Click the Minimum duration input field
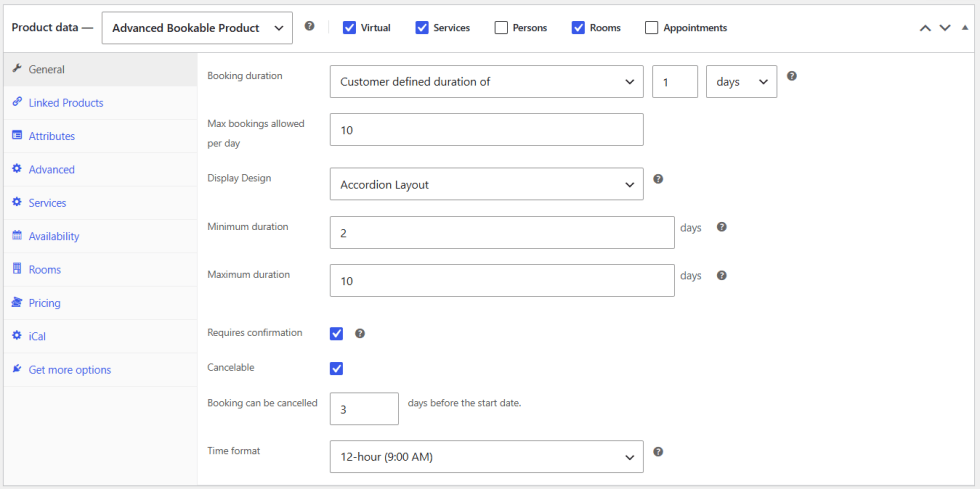980x489 pixels. [502, 232]
